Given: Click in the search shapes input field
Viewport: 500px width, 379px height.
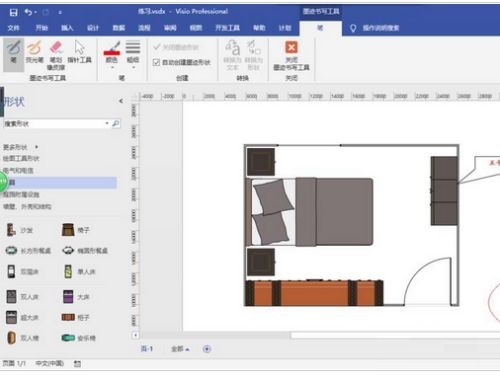Looking at the screenshot, I should [54, 124].
